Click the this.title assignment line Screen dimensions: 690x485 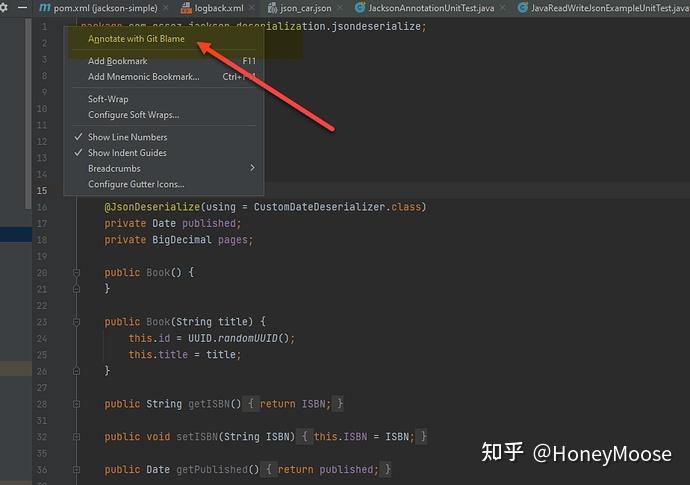pos(185,355)
